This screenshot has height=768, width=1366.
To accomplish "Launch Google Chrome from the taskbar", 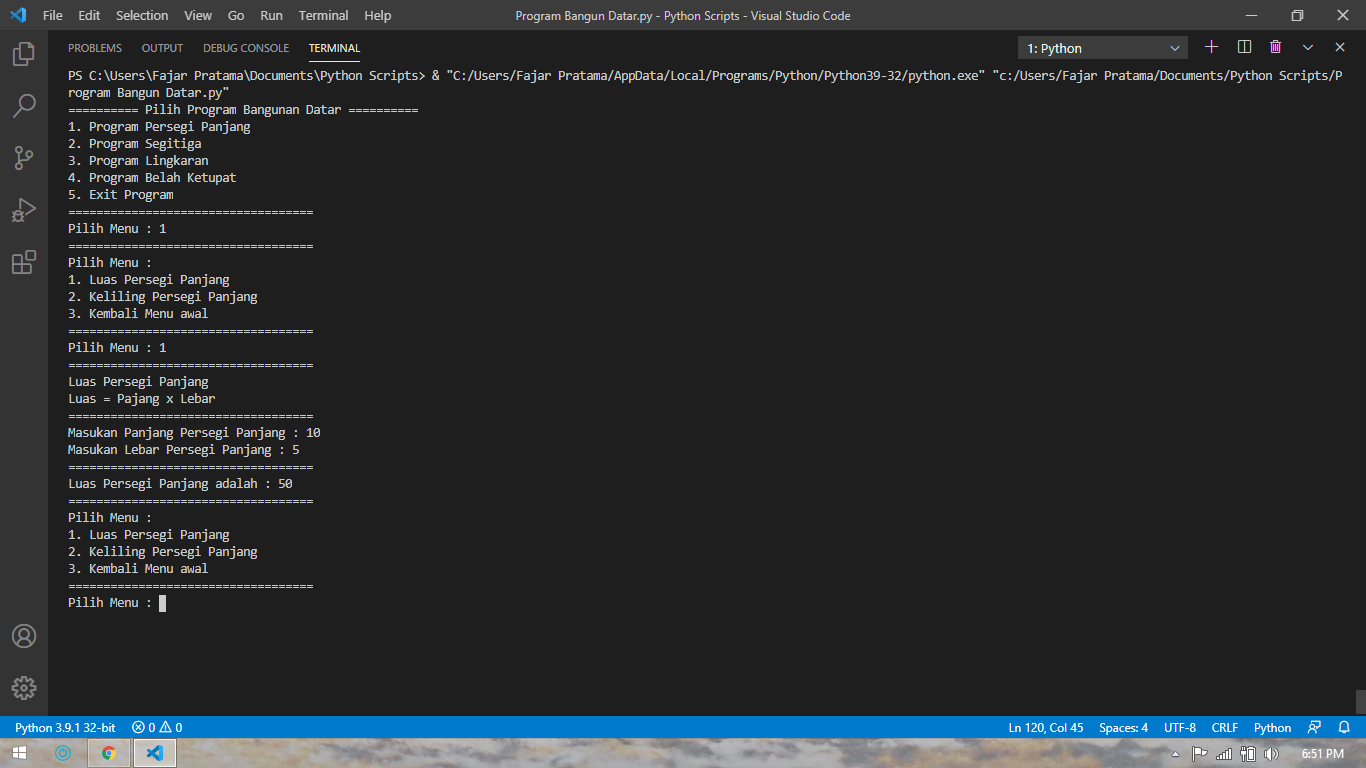I will pyautogui.click(x=108, y=753).
